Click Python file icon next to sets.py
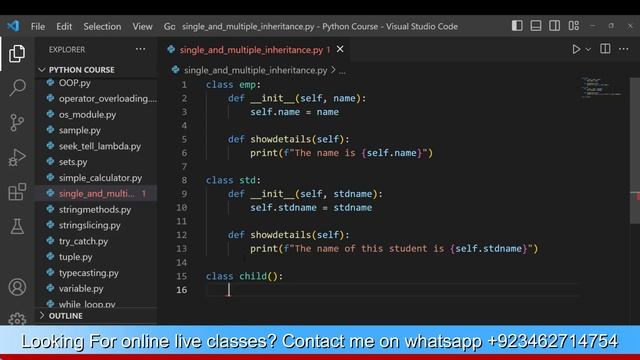The image size is (640, 360). point(50,162)
